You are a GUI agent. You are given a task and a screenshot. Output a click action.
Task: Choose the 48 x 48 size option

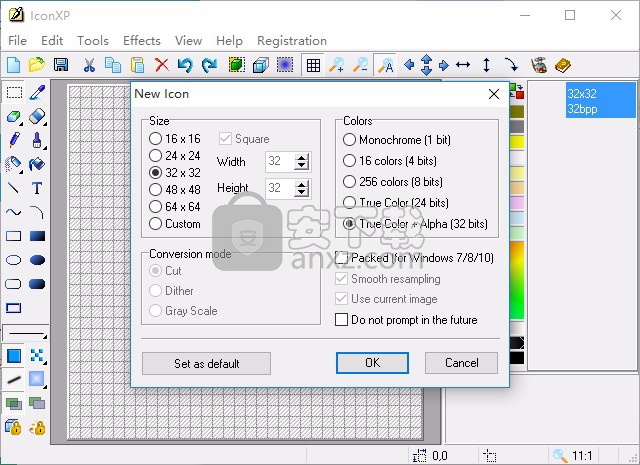(175, 189)
